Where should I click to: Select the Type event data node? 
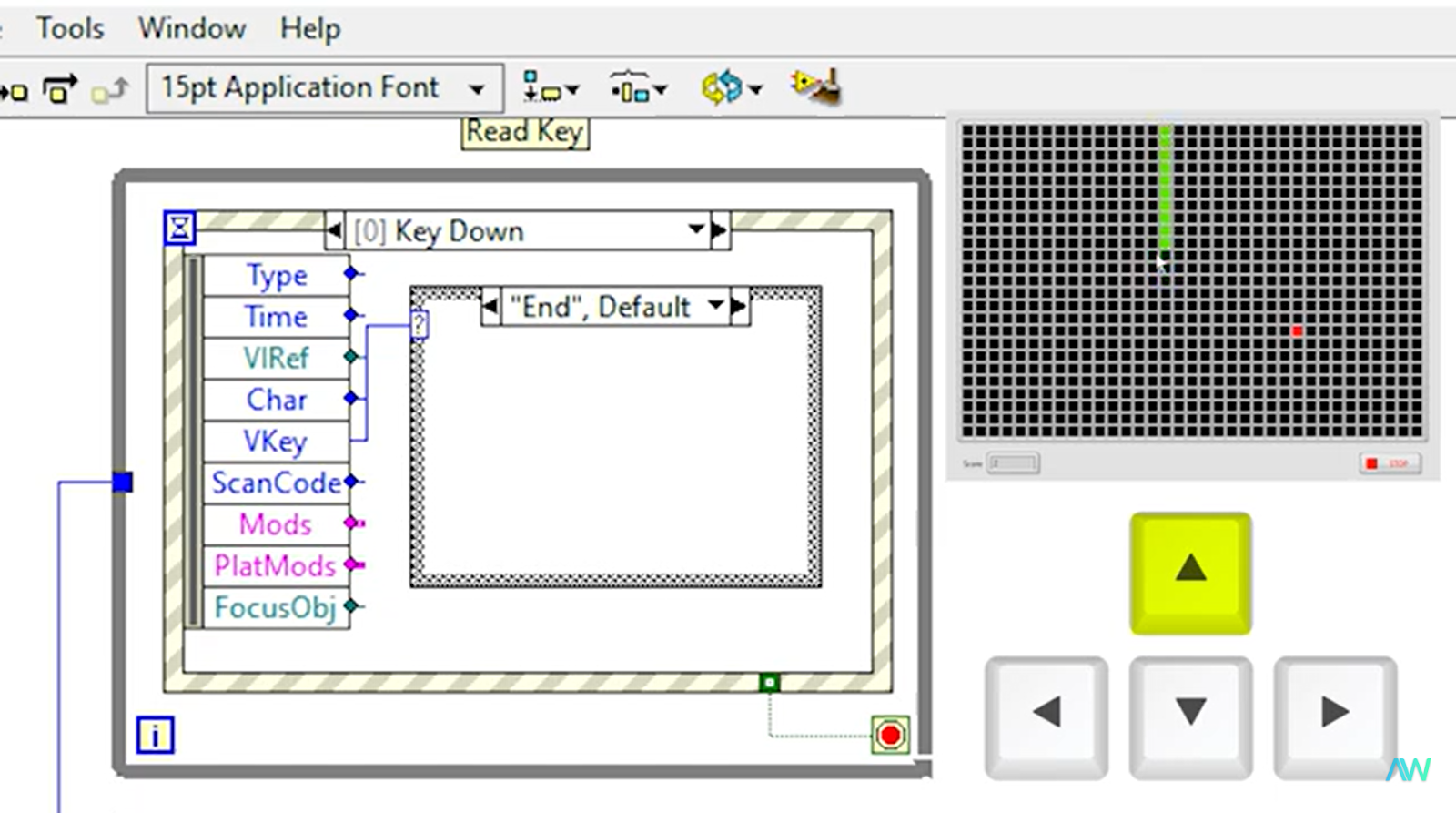(277, 275)
